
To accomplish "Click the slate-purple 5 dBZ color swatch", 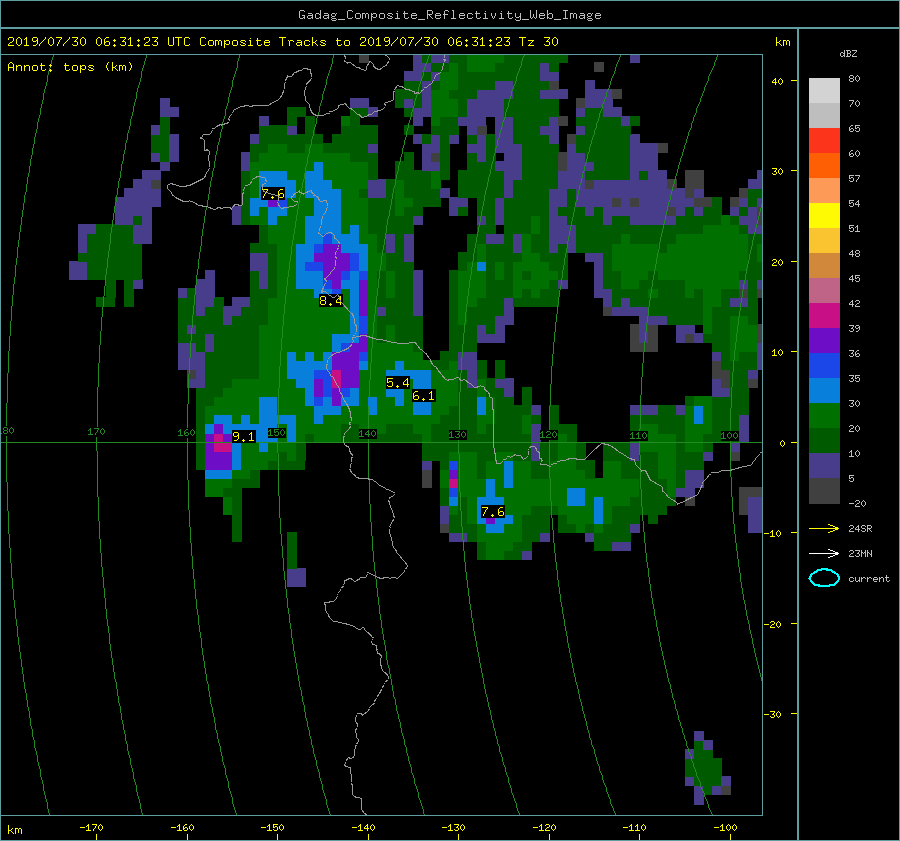I will pos(824,466).
